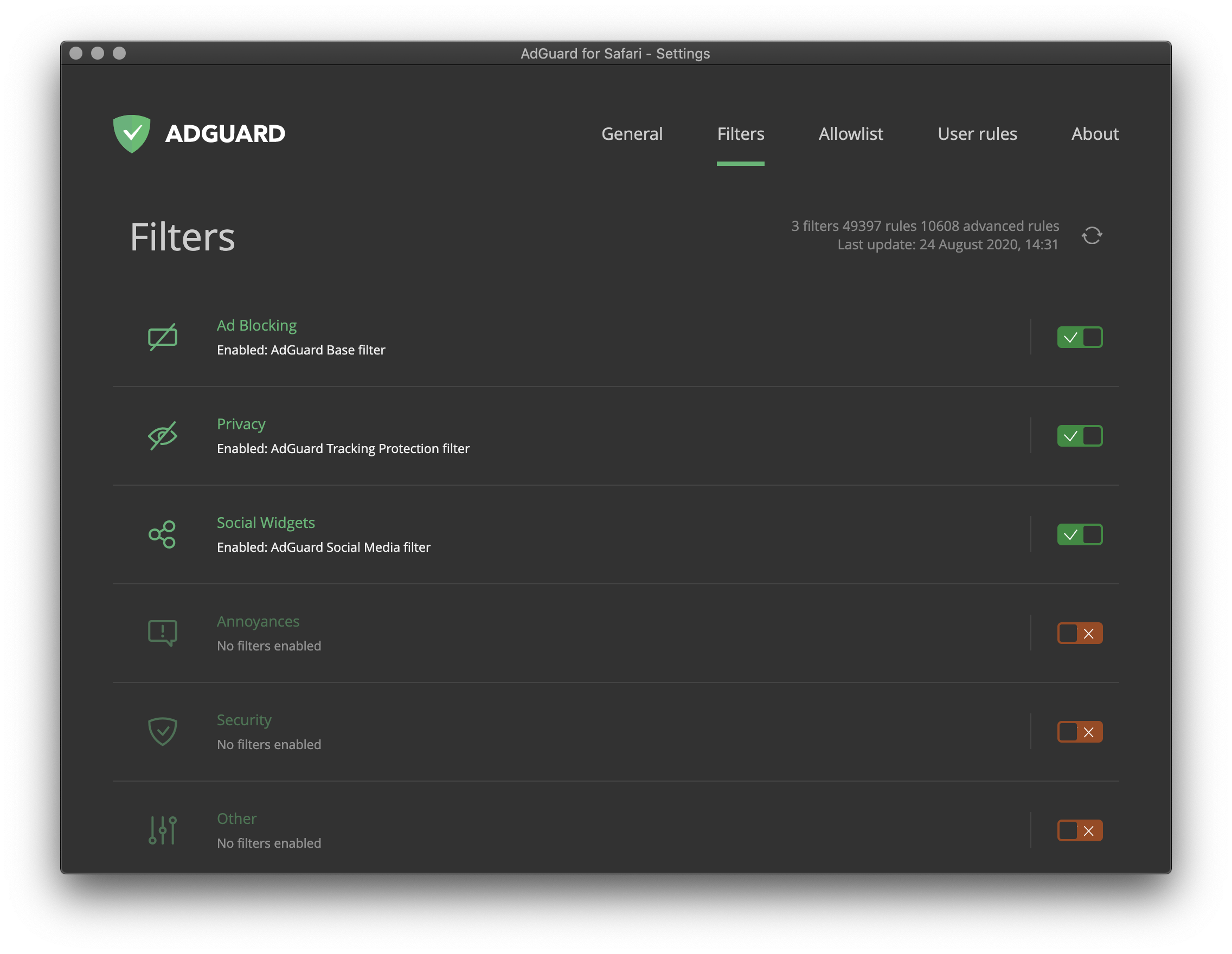Open the Ad Blocking category
This screenshot has width=1232, height=954.
256,325
